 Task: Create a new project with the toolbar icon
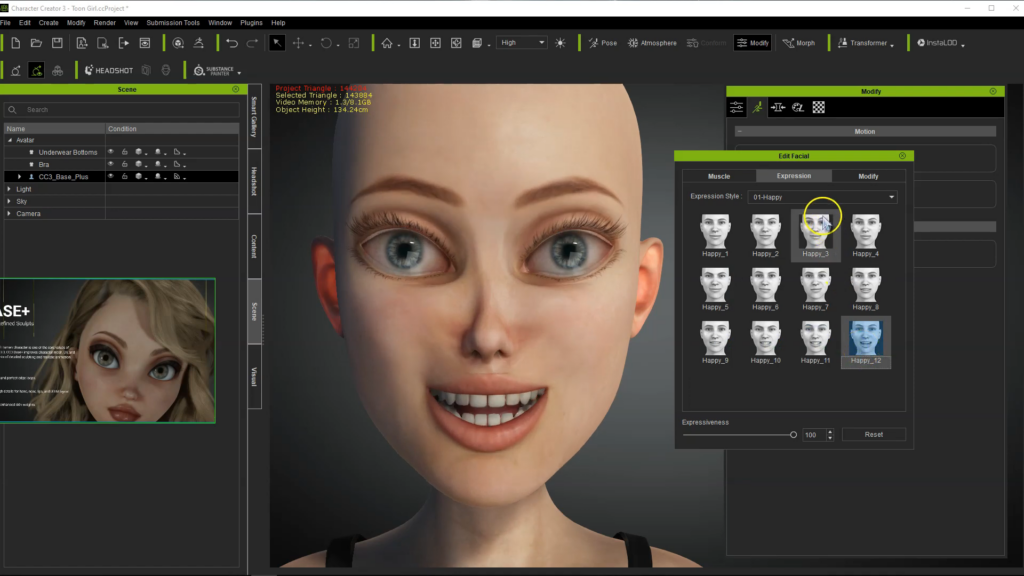click(x=16, y=43)
